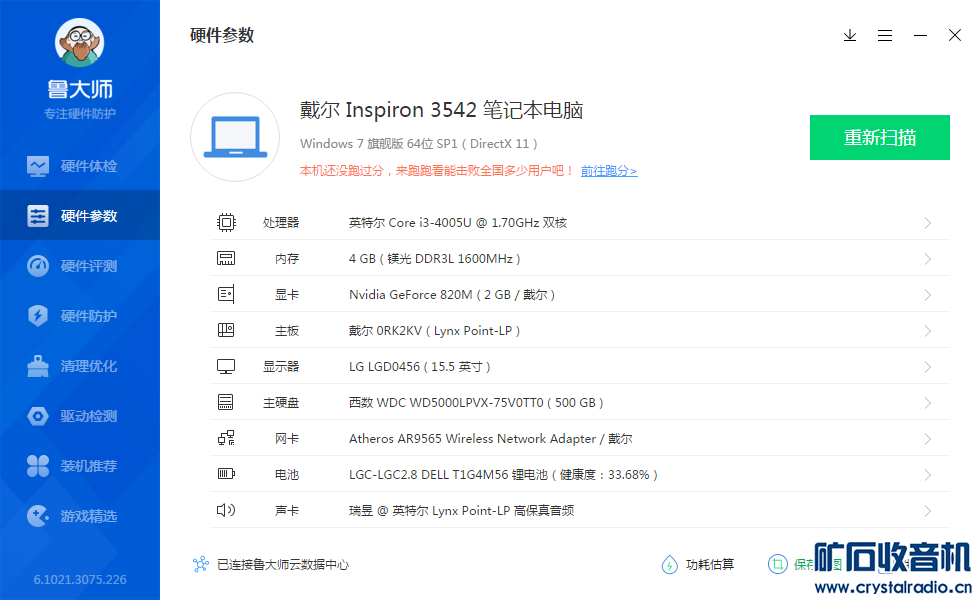Screen dimensions: 980x600
Task: Select the Atheros AR9565 adapter text
Action: (491, 439)
